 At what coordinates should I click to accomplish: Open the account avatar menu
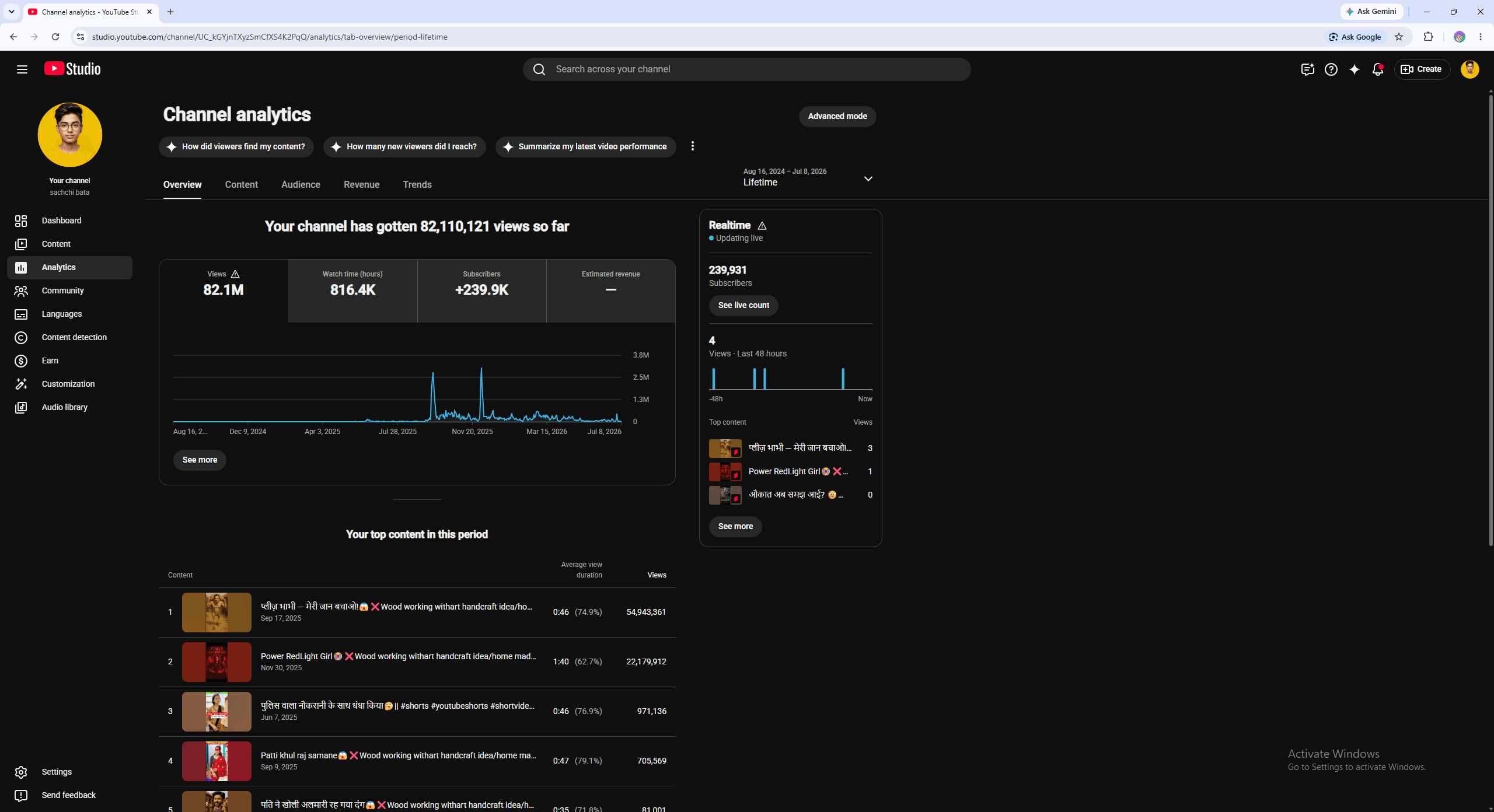(1469, 69)
